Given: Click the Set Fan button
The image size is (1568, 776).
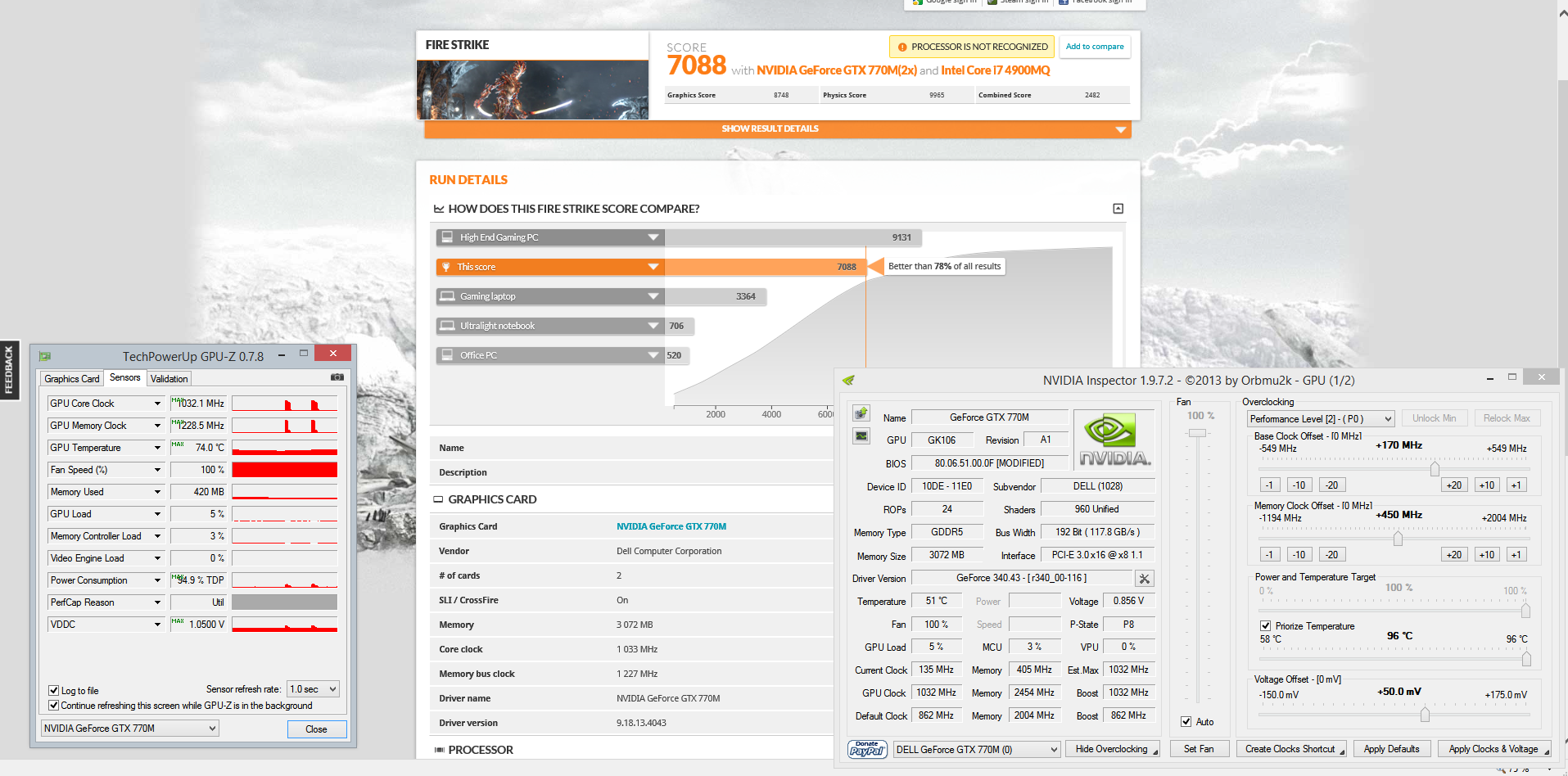Looking at the screenshot, I should (1199, 749).
